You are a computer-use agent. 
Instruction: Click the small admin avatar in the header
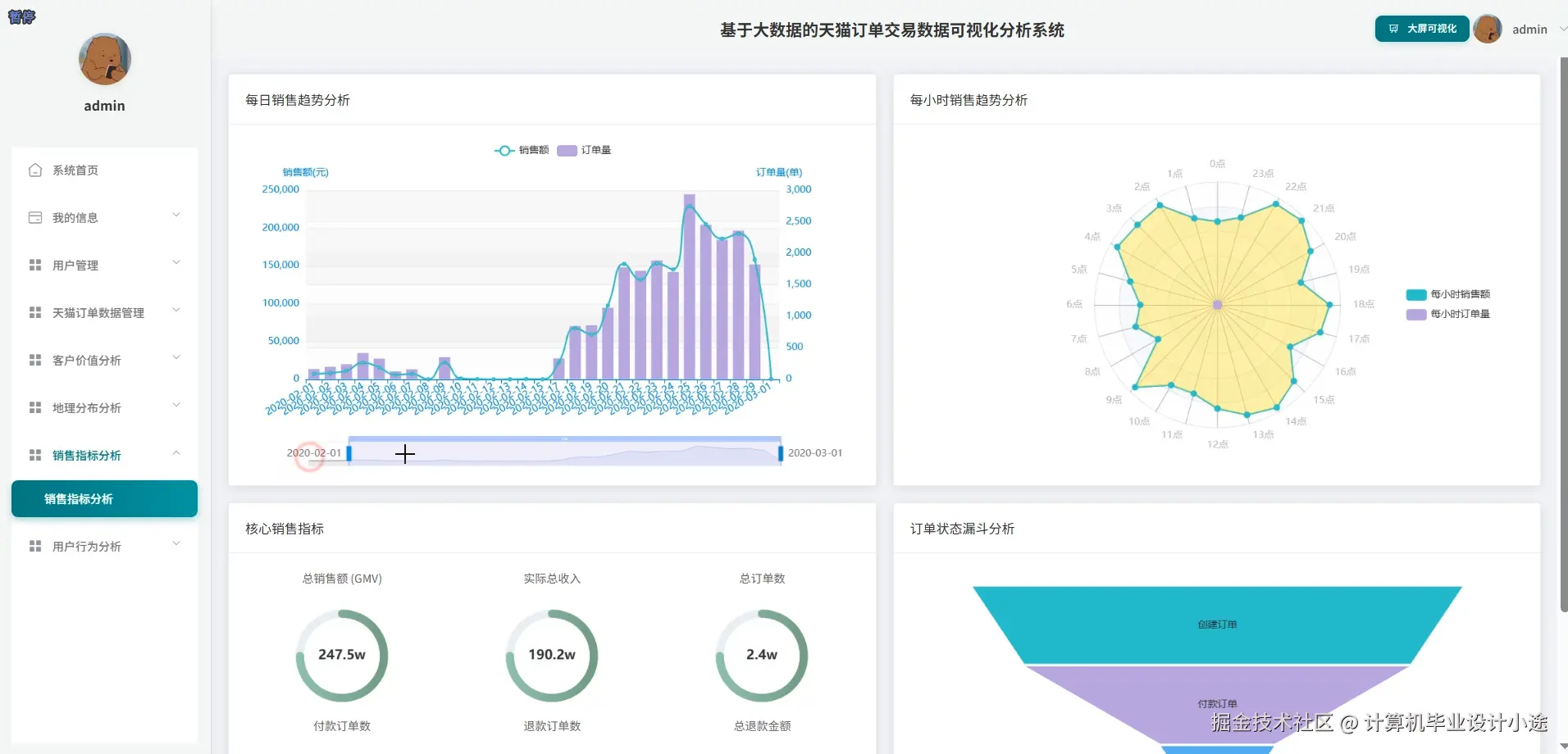1488,29
